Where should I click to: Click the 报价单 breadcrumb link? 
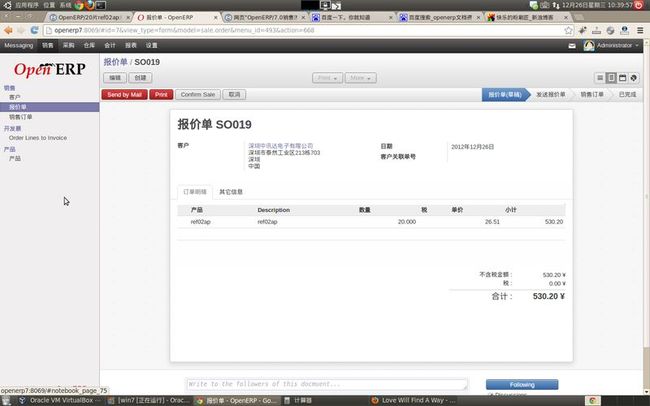[115, 62]
